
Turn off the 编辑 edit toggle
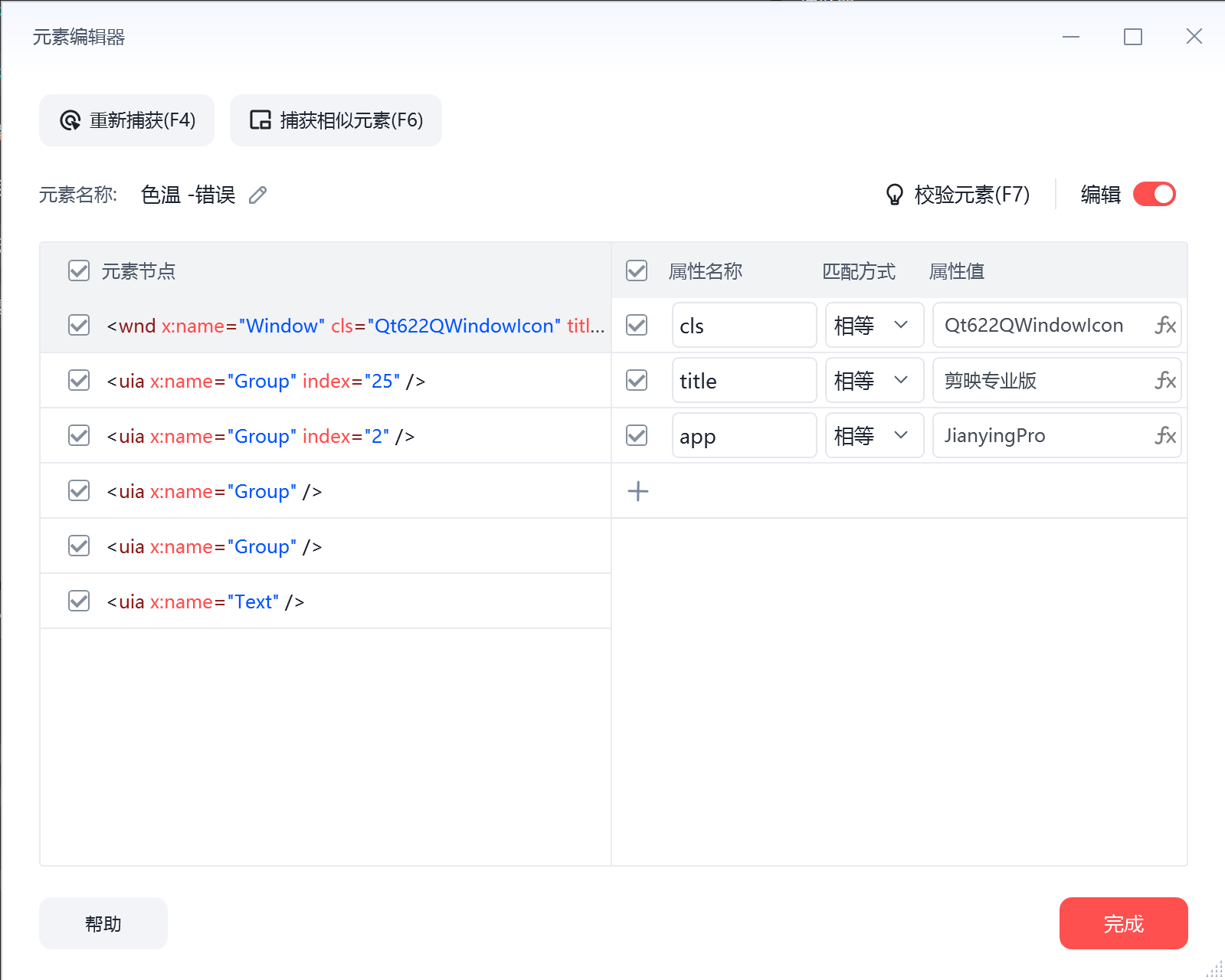(1154, 195)
